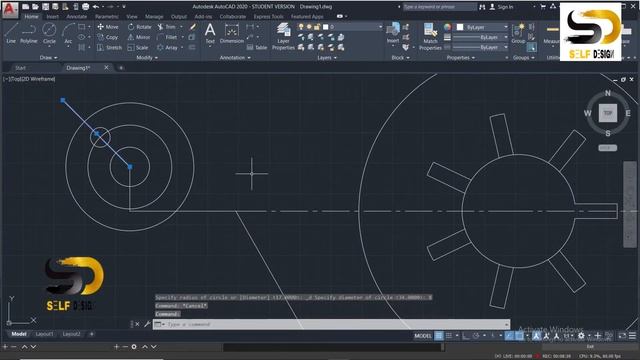Toggle polar tracking in status bar
Image resolution: width=640 pixels, height=360 pixels.
(476, 336)
